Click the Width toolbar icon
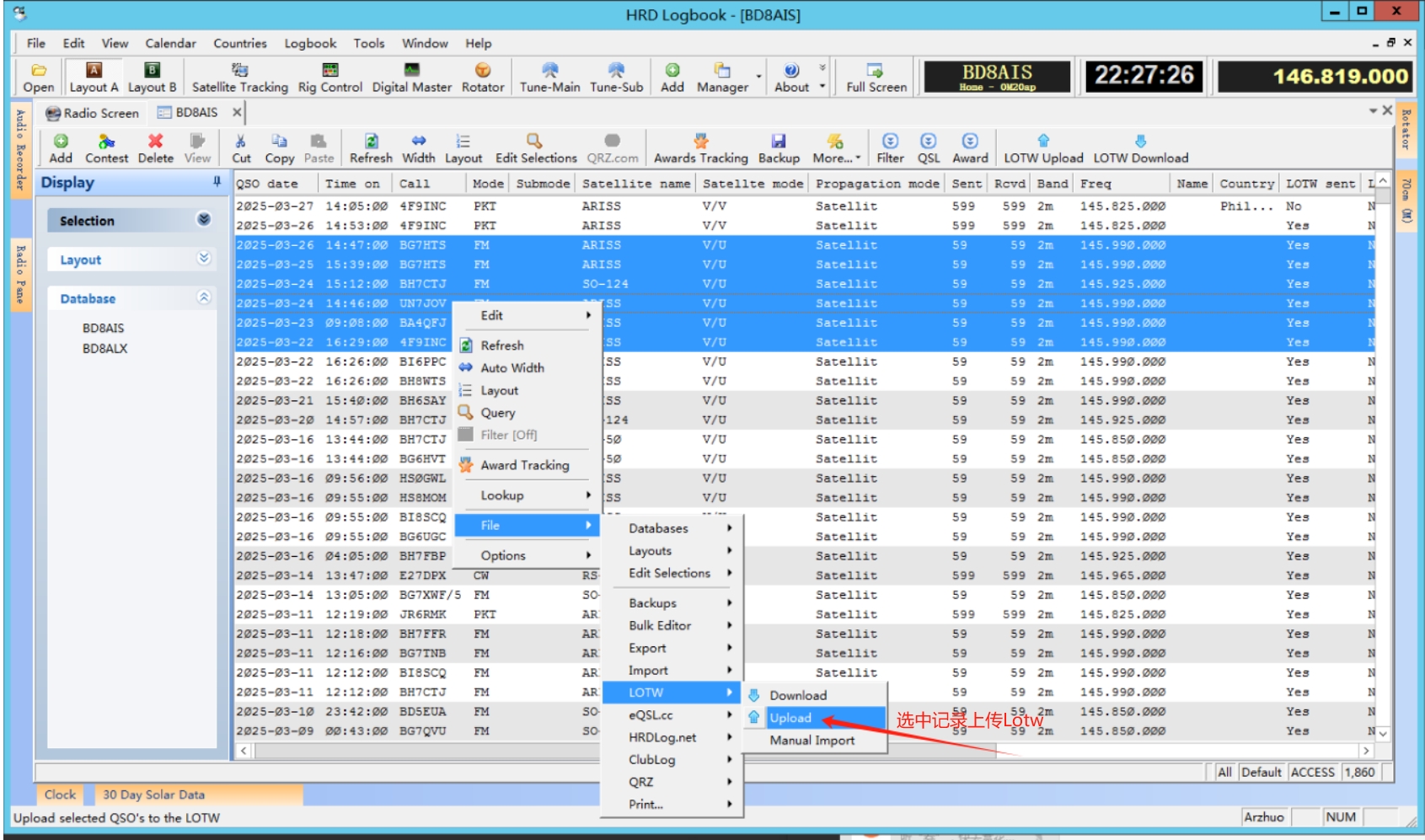This screenshot has height=840, width=1425. pyautogui.click(x=418, y=148)
